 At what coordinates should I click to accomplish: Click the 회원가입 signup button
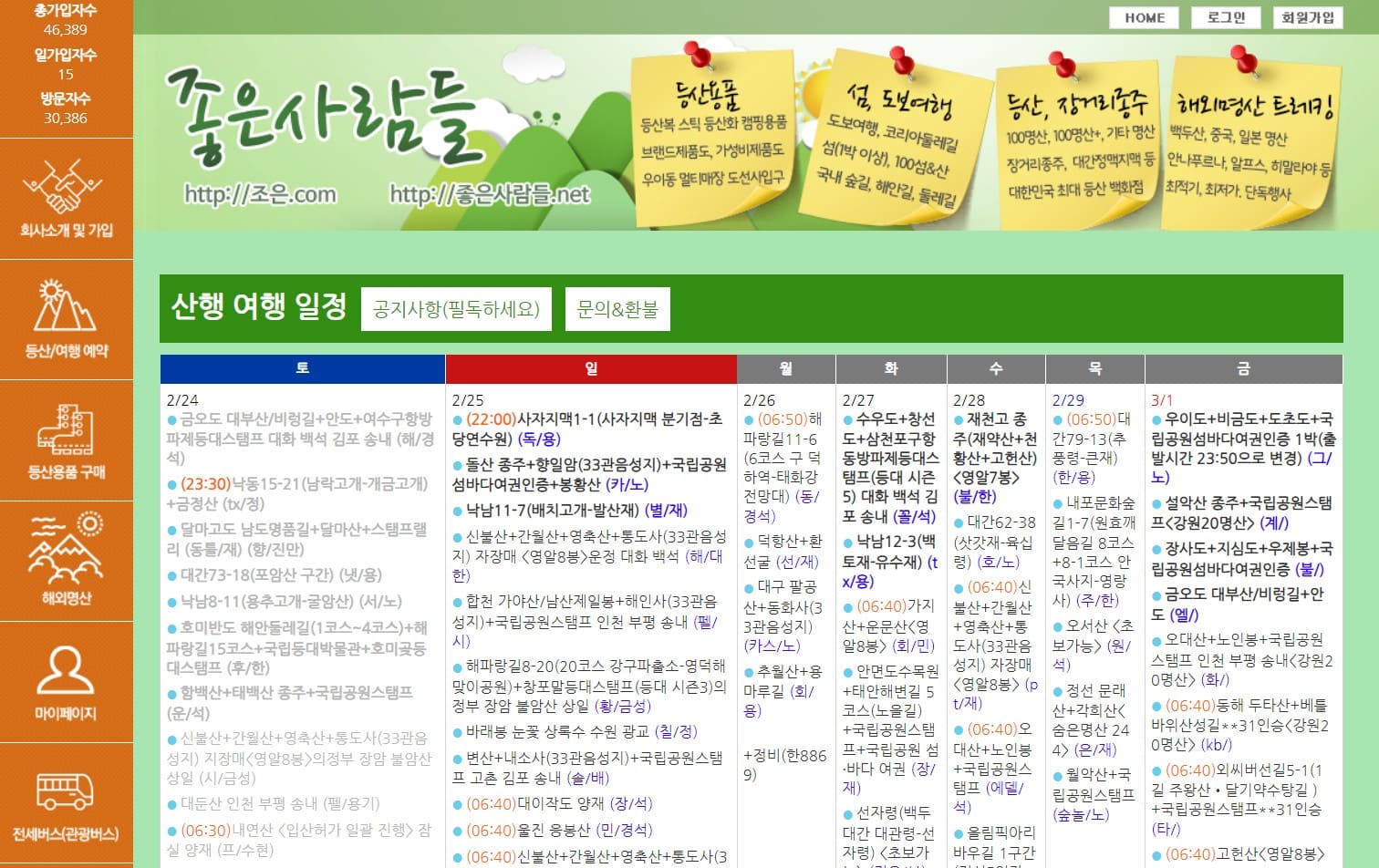coord(1308,17)
